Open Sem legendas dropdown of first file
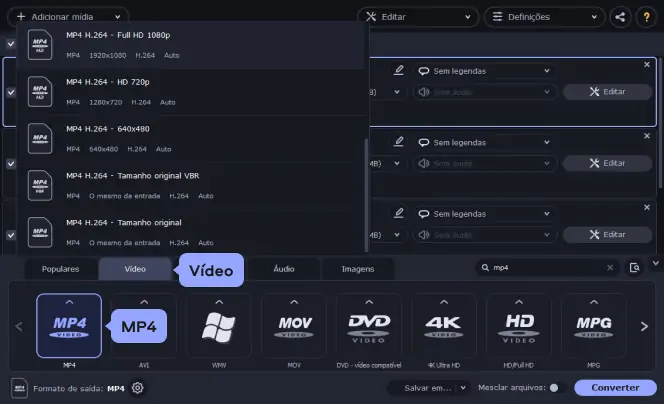 pyautogui.click(x=484, y=71)
